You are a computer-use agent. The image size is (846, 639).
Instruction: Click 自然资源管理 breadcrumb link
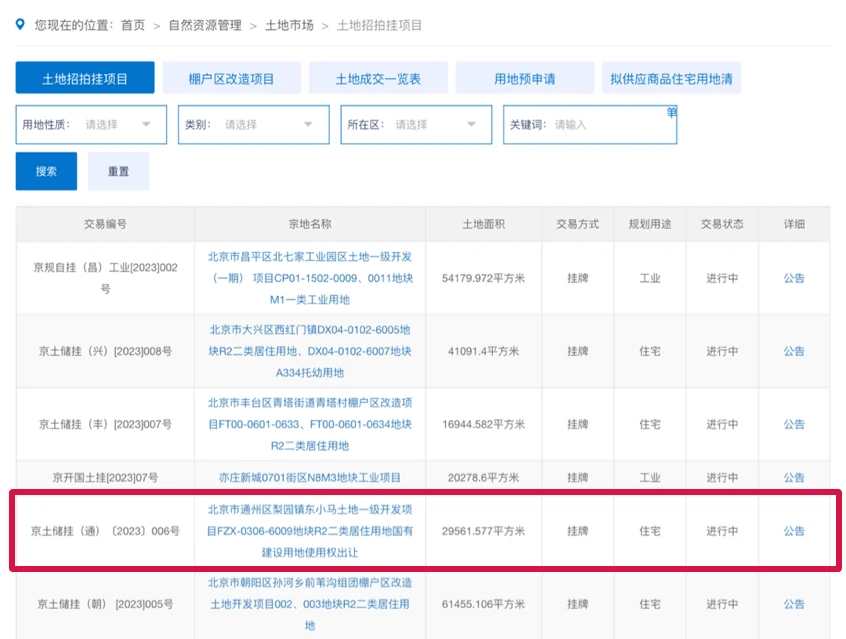click(205, 25)
